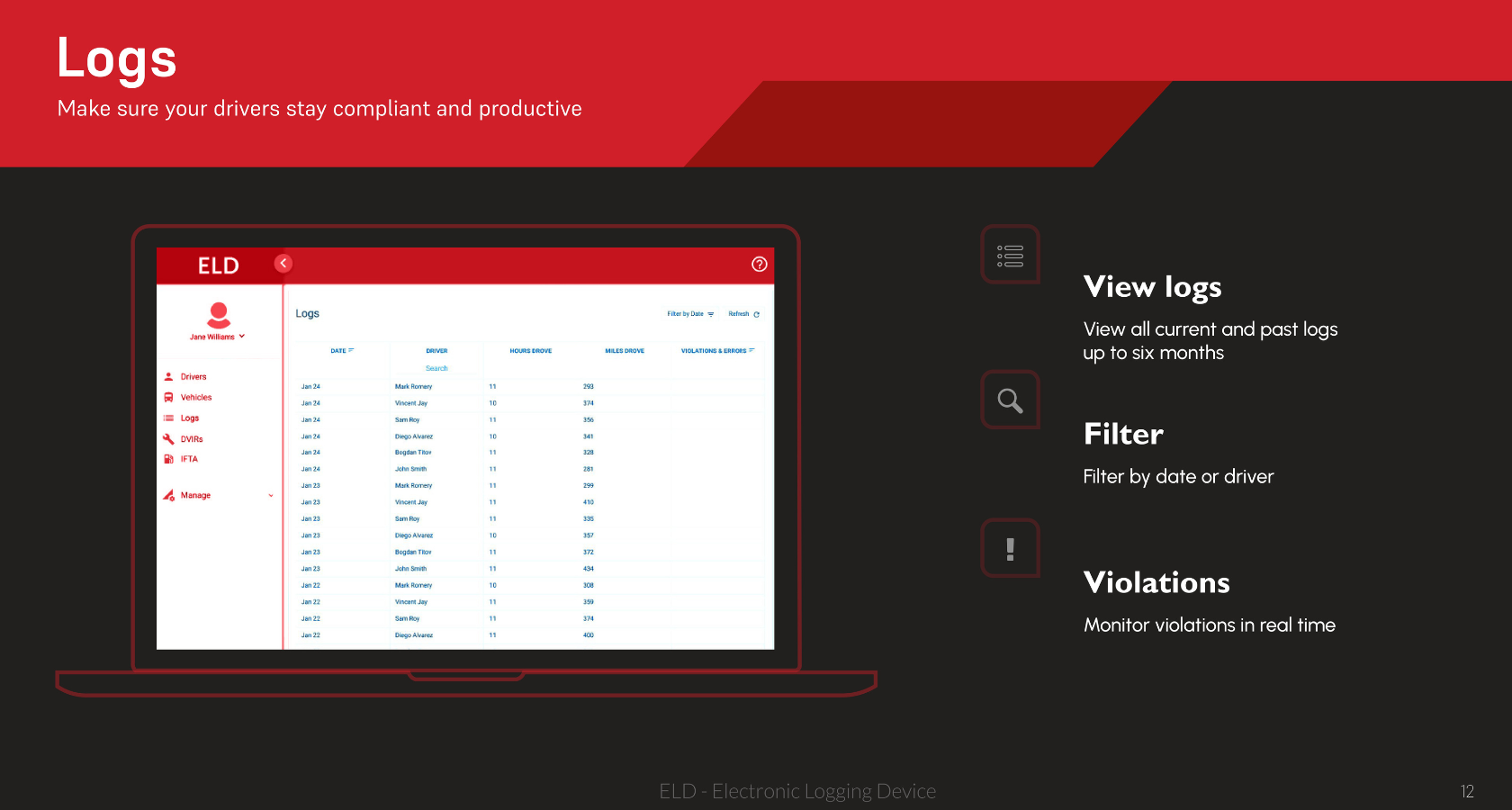
Task: Expand Manage with its chevron arrow
Action: [x=270, y=495]
